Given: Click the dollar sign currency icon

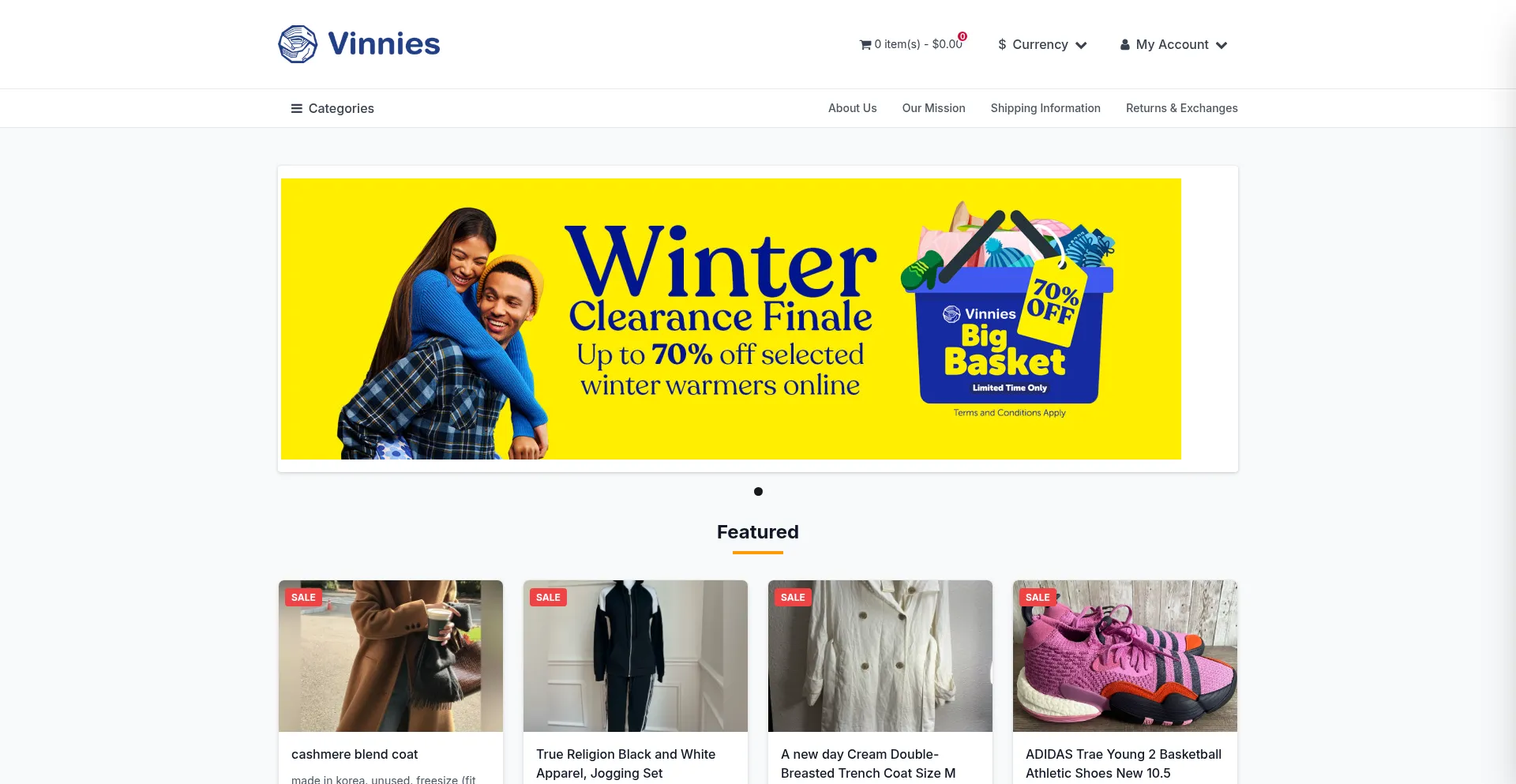Looking at the screenshot, I should (1002, 45).
